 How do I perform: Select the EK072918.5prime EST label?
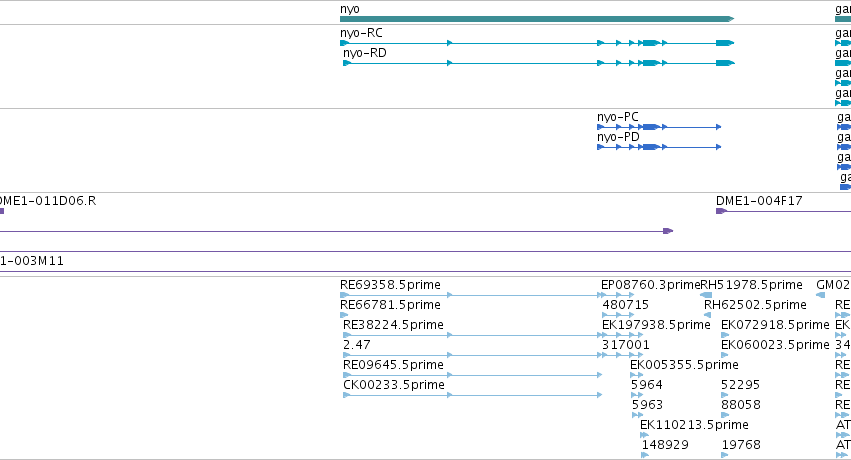[x=775, y=325]
